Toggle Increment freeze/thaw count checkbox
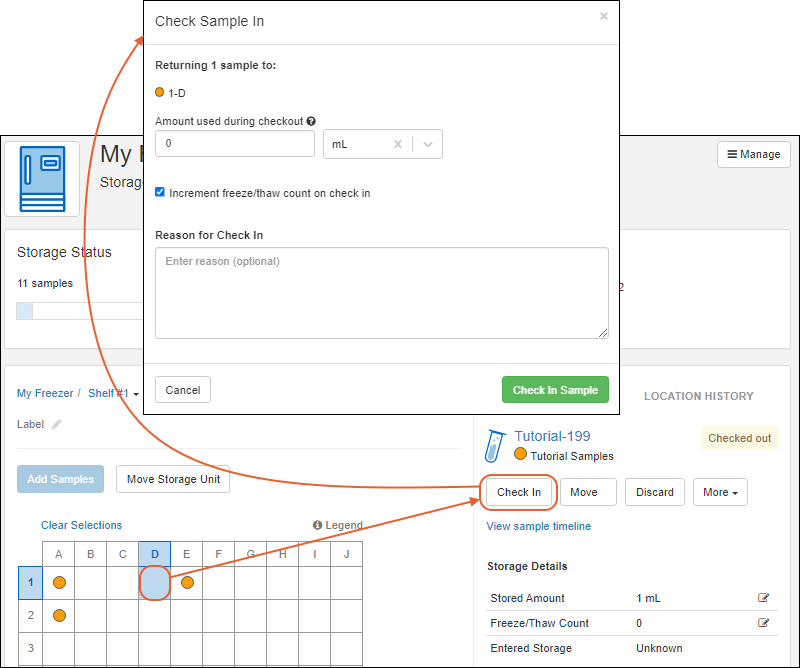This screenshot has height=668, width=800. point(160,193)
